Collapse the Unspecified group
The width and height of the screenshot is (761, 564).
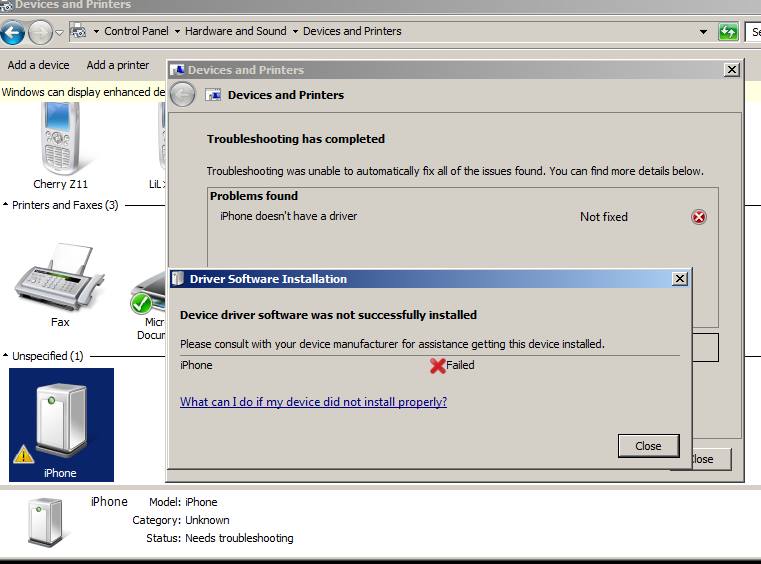point(6,356)
